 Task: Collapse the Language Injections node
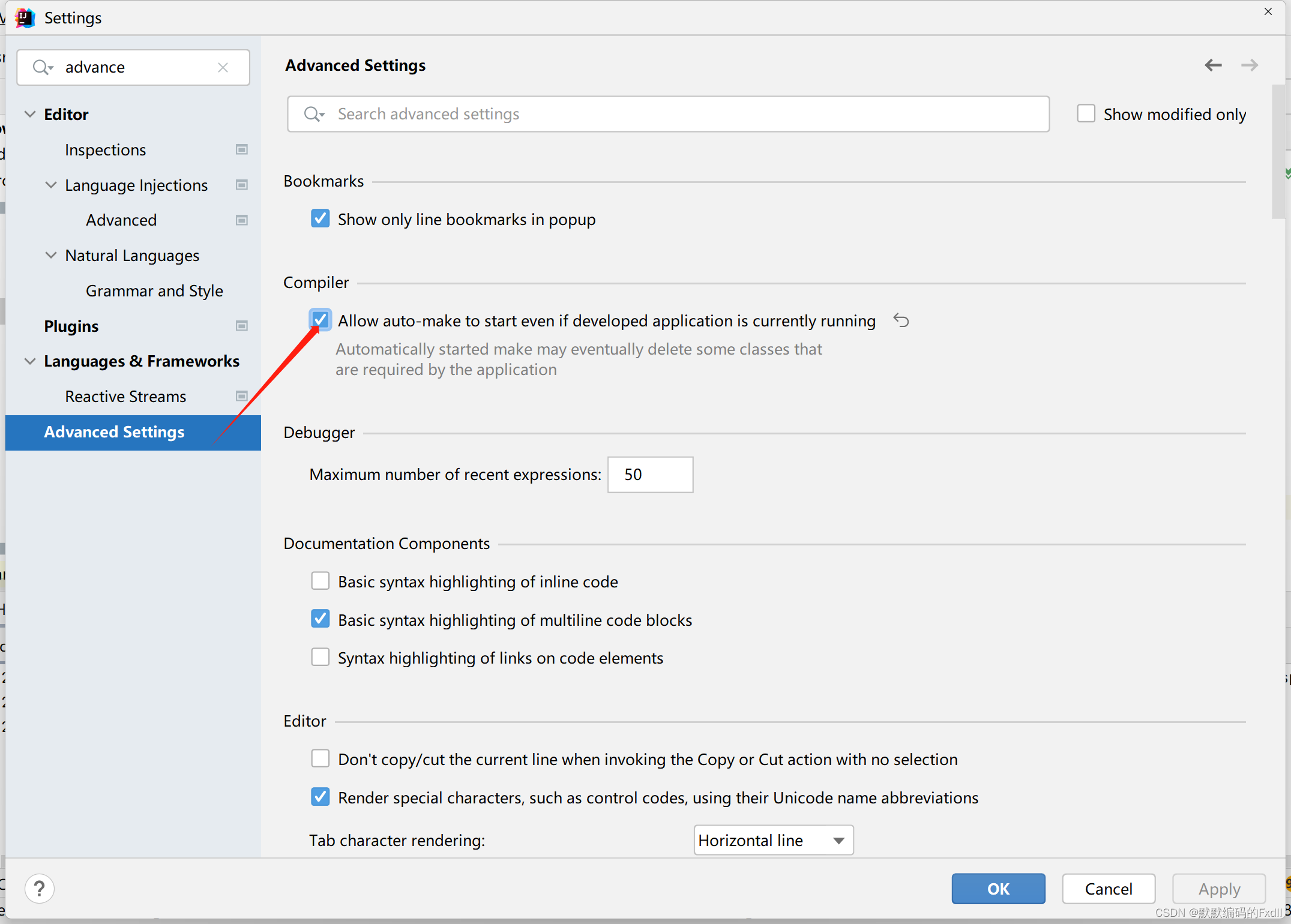tap(51, 185)
